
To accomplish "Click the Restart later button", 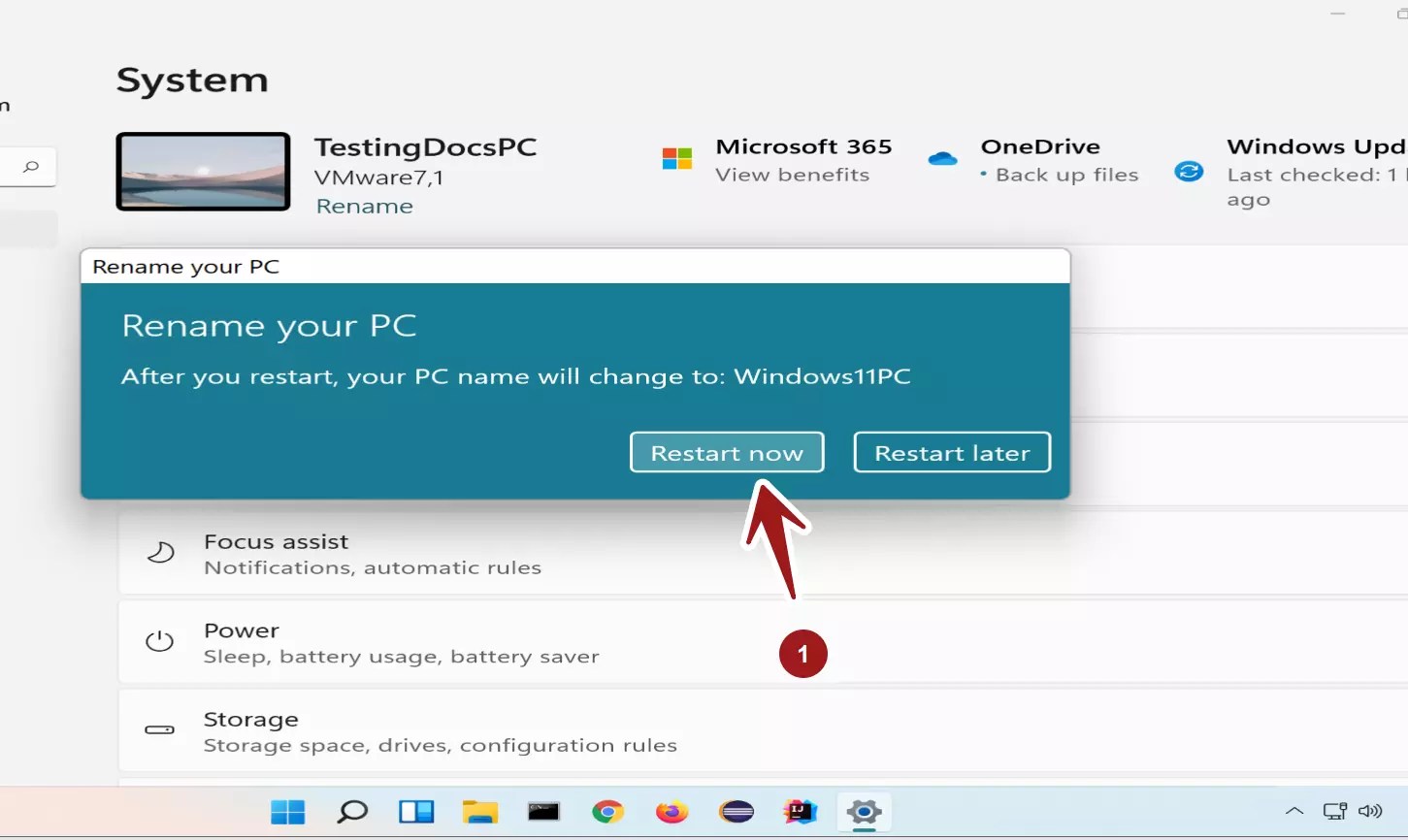I will coord(951,452).
